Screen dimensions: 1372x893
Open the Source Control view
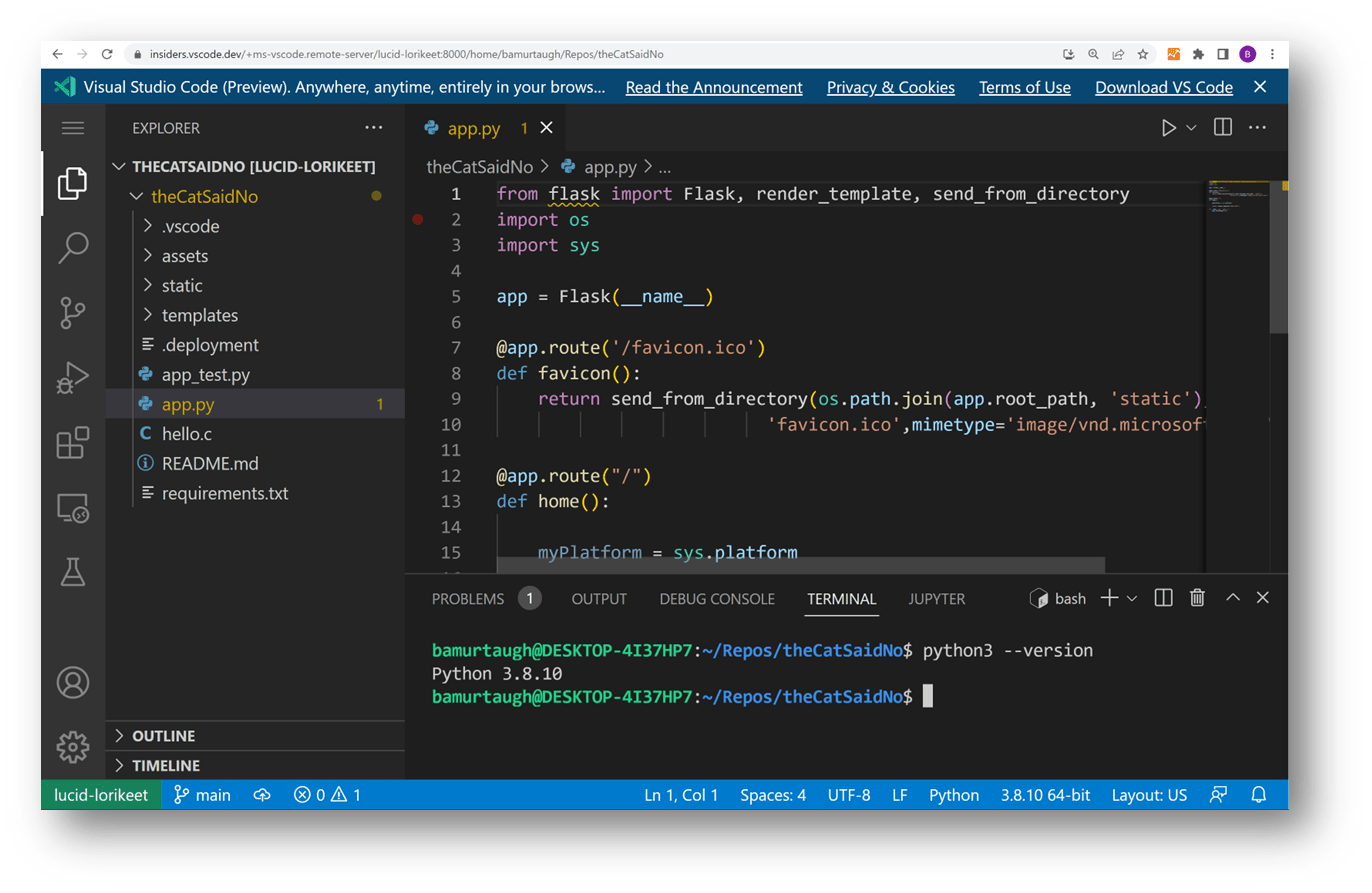tap(73, 313)
